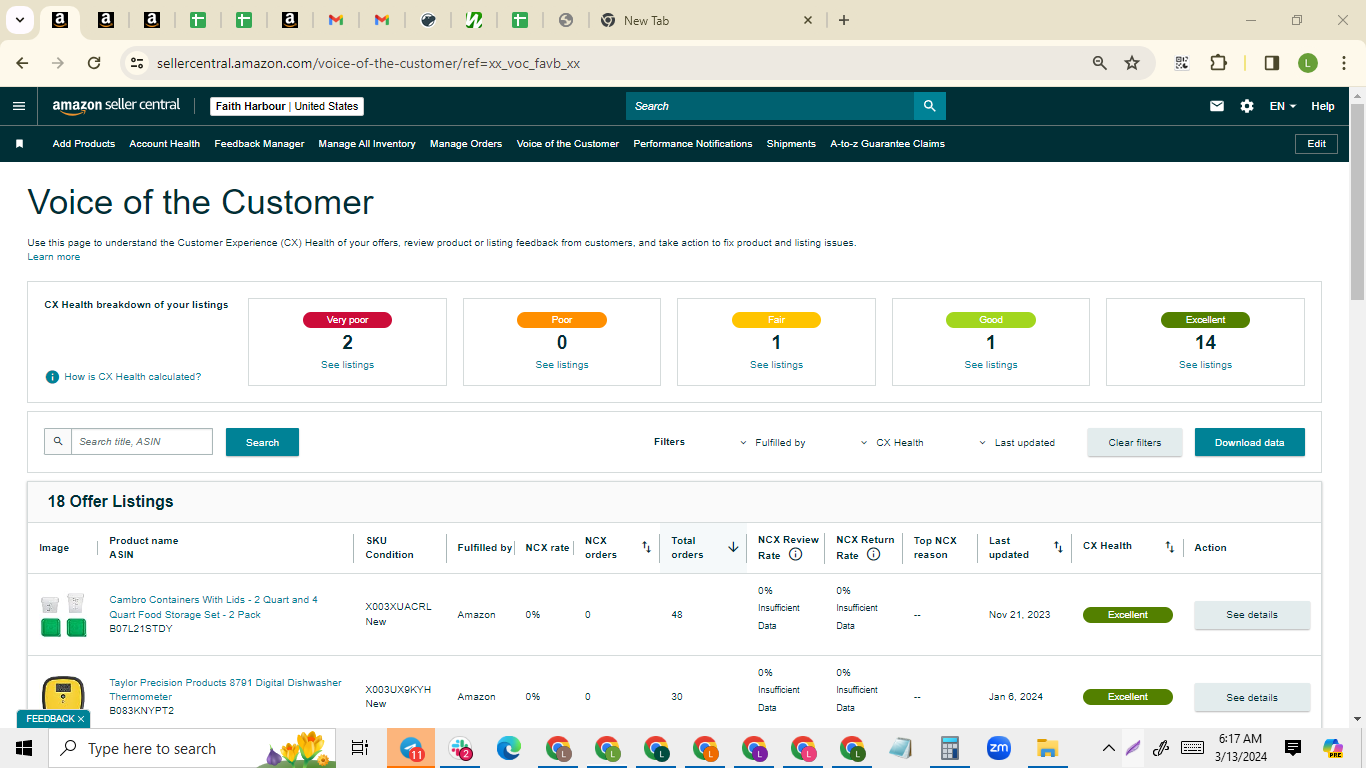Image resolution: width=1366 pixels, height=768 pixels.
Task: Open Zoom from the taskbar
Action: (x=998, y=748)
